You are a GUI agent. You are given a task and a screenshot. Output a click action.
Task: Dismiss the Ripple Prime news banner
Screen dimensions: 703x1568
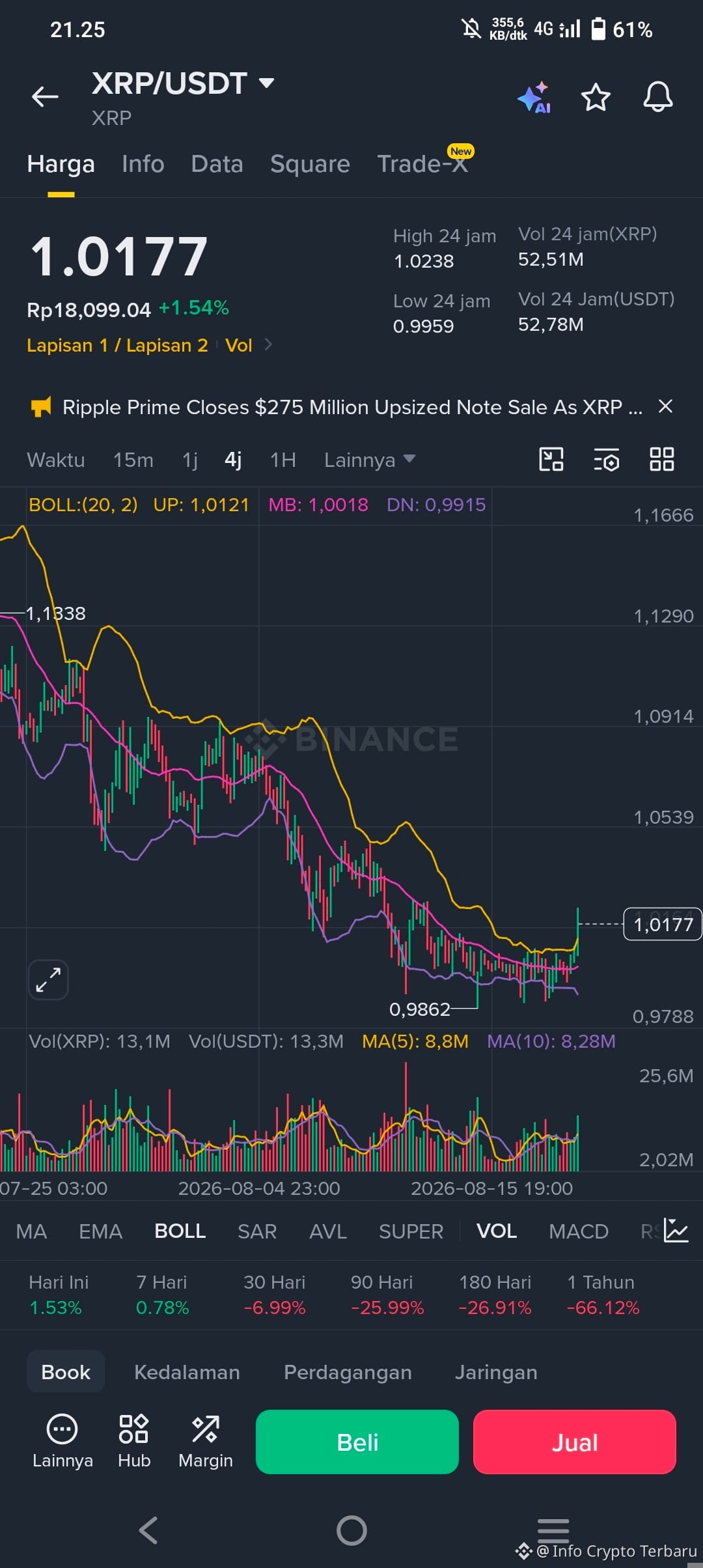[x=665, y=406]
